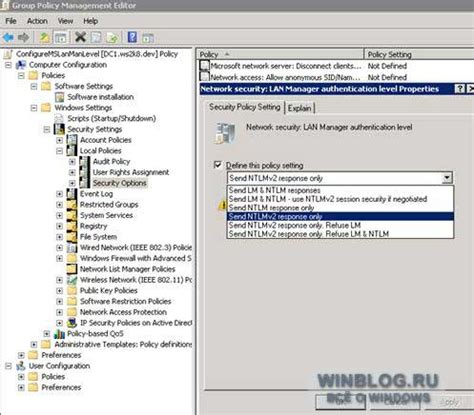Screen dimensions: 474x415
Task: Click dialog title bar help button
Action: 459,89
